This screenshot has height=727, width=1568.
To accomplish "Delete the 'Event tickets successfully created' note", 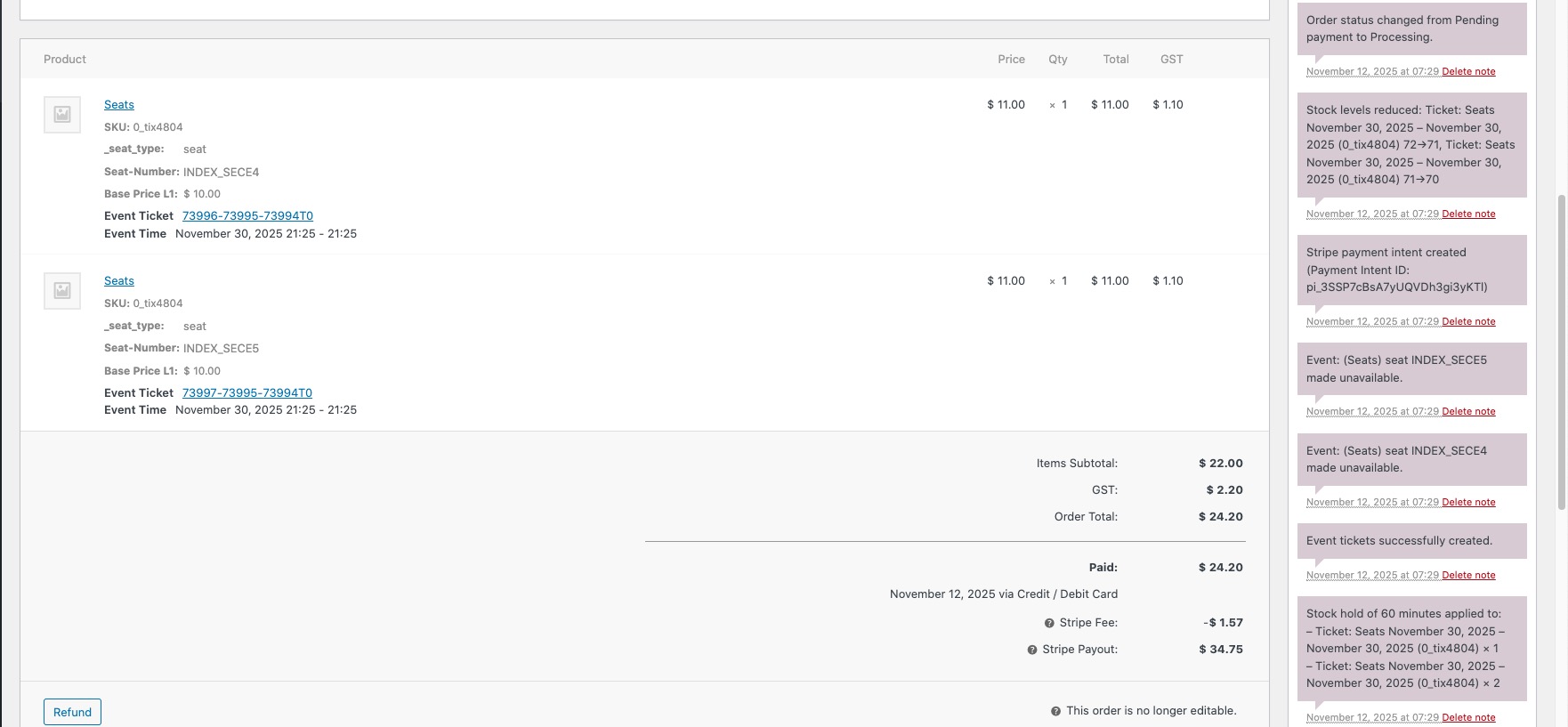I will pos(1468,576).
